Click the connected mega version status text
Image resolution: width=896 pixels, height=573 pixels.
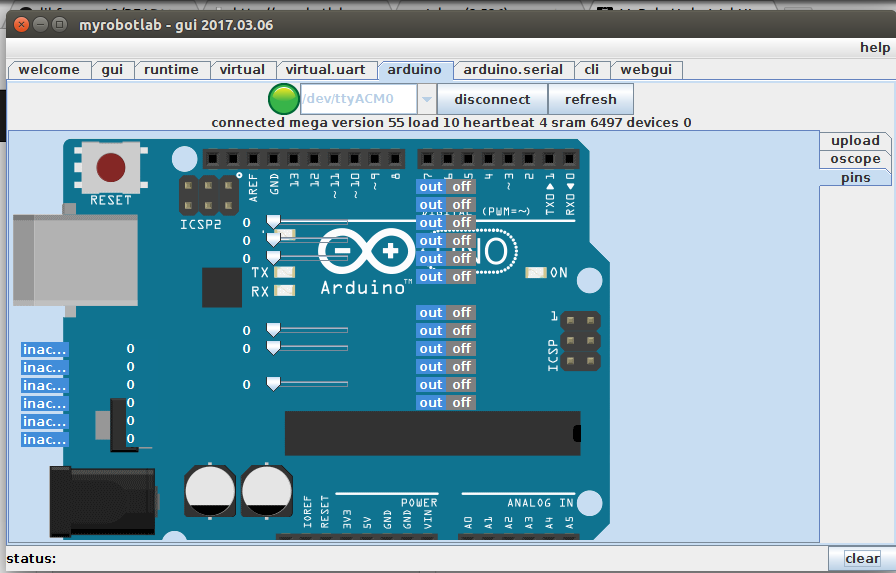click(451, 123)
